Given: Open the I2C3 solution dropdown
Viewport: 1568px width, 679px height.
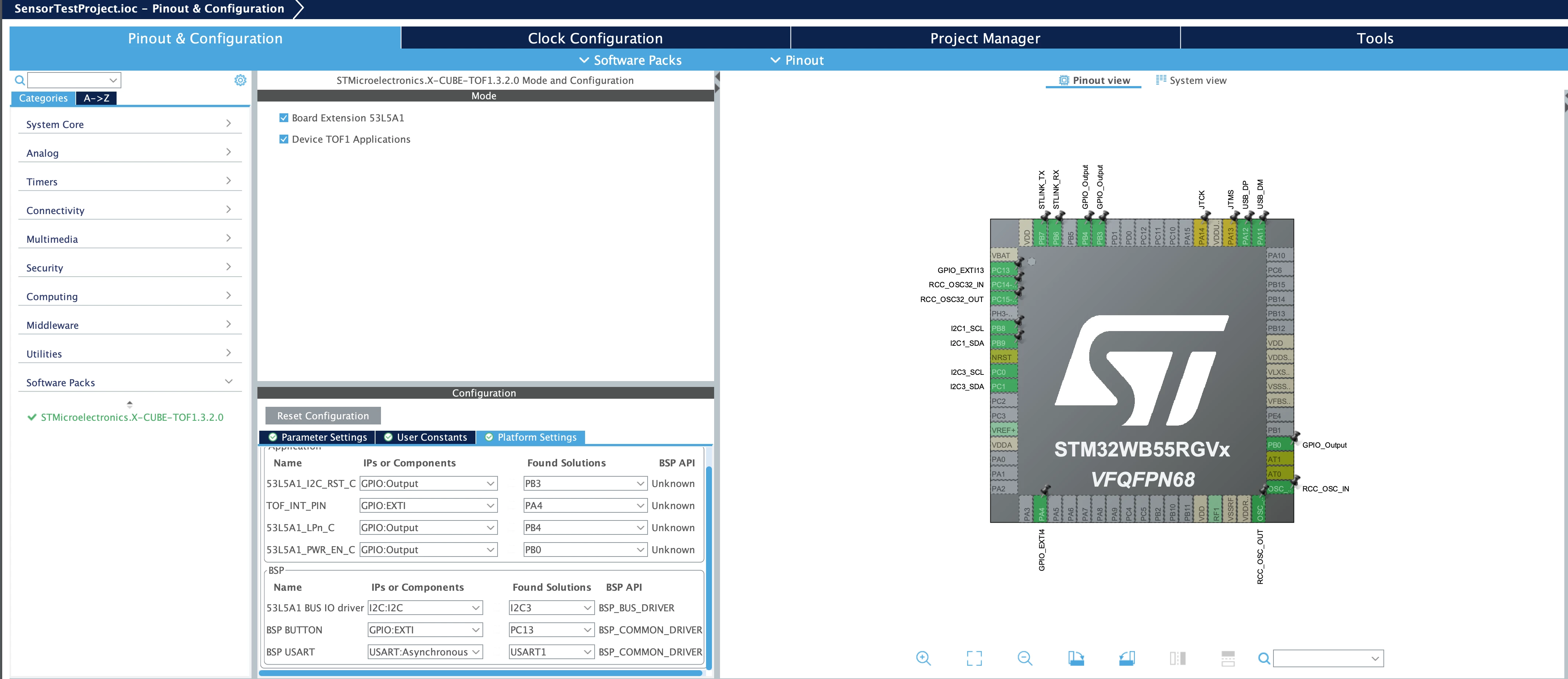Looking at the screenshot, I should click(x=552, y=607).
